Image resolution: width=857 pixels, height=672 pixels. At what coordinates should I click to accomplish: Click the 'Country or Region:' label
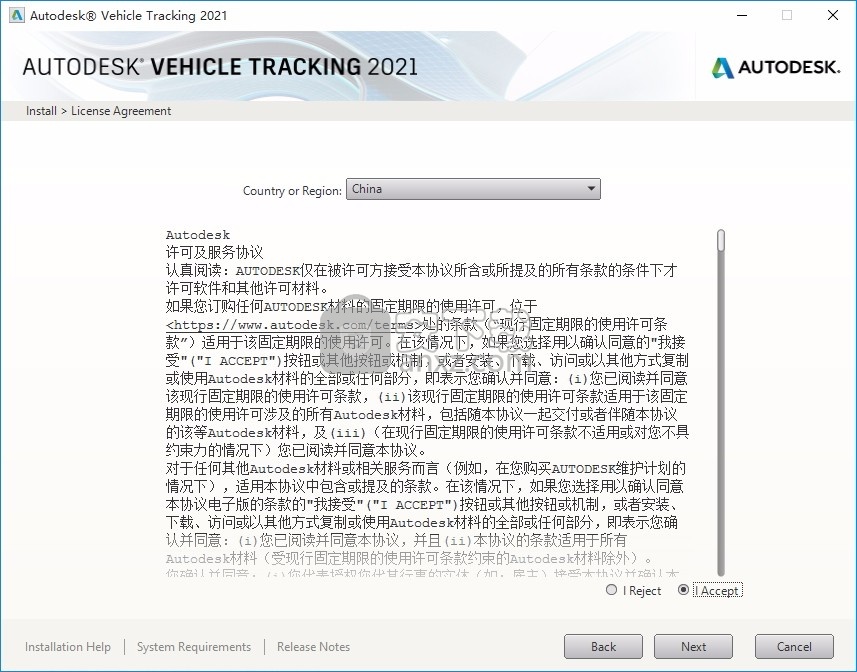(x=292, y=191)
